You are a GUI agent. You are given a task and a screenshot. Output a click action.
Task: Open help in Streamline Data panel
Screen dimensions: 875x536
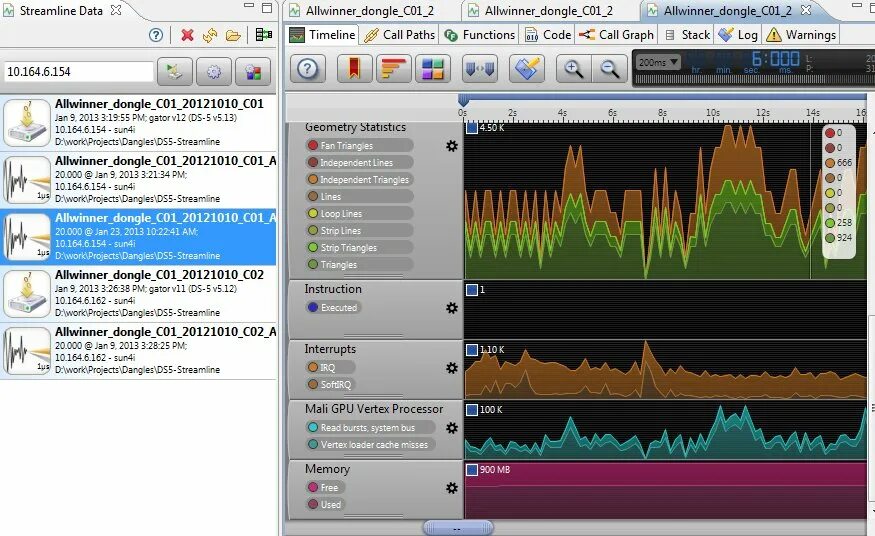156,35
